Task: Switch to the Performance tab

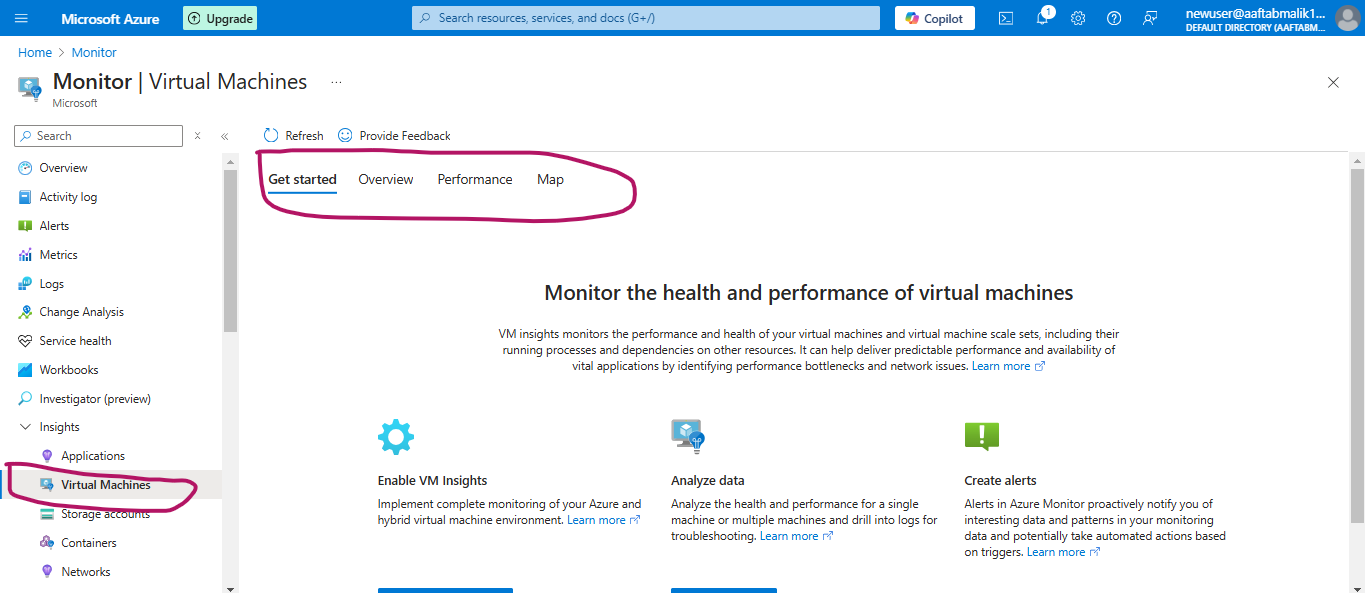Action: tap(474, 180)
